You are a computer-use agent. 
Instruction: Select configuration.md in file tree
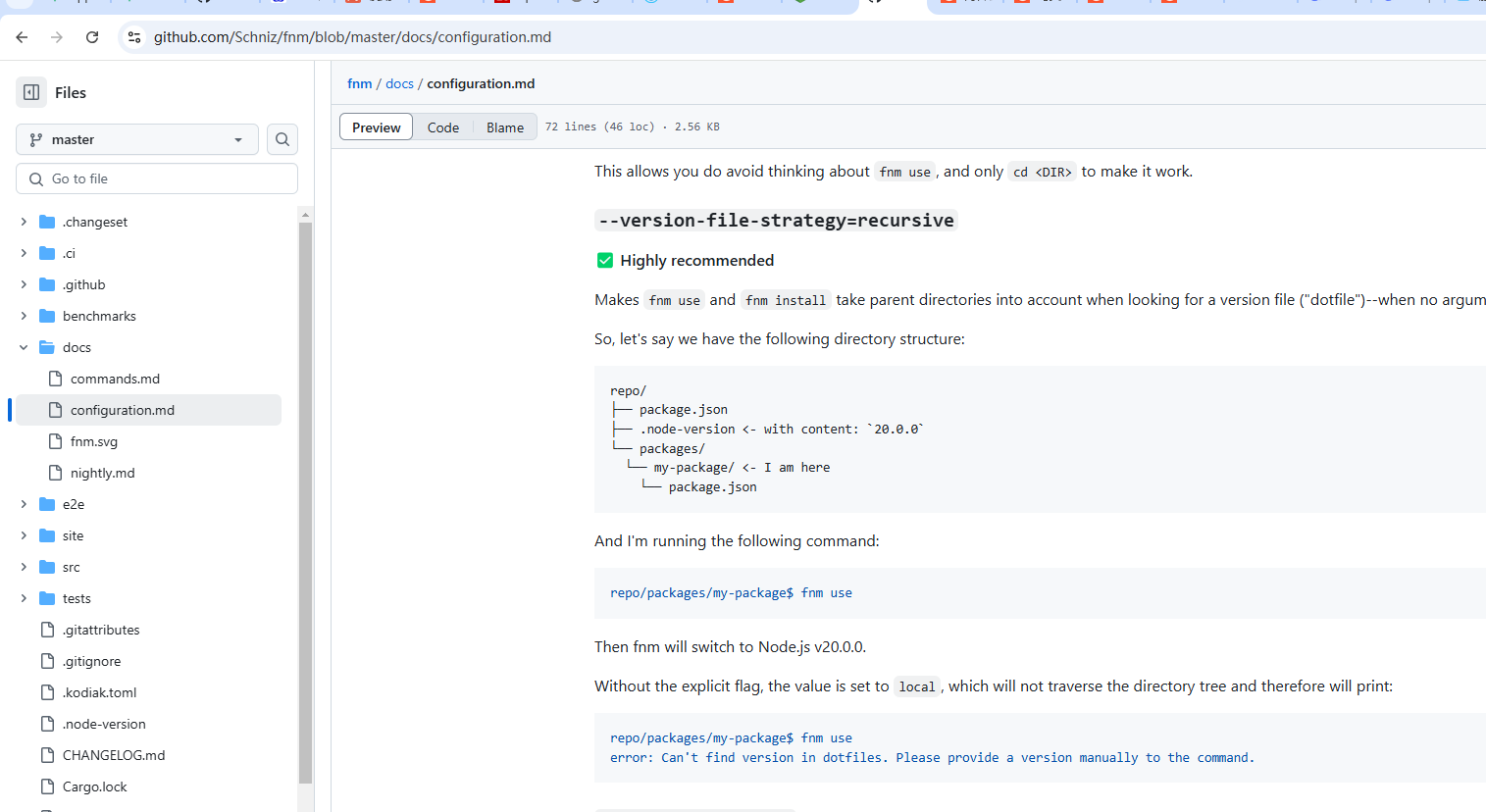[x=146, y=410]
